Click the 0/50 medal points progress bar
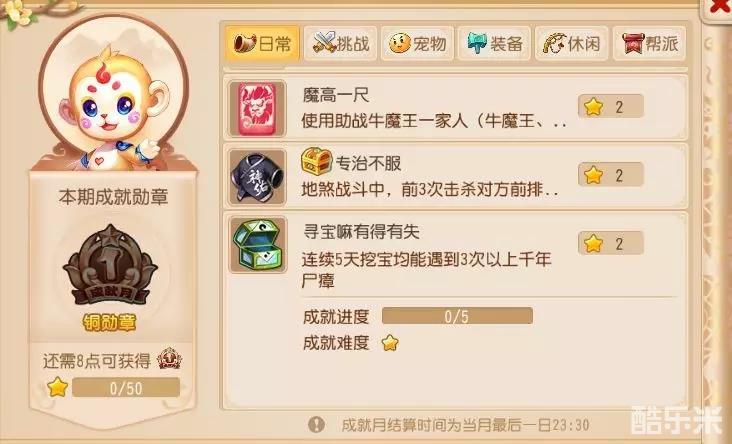The image size is (732, 444). (x=126, y=388)
